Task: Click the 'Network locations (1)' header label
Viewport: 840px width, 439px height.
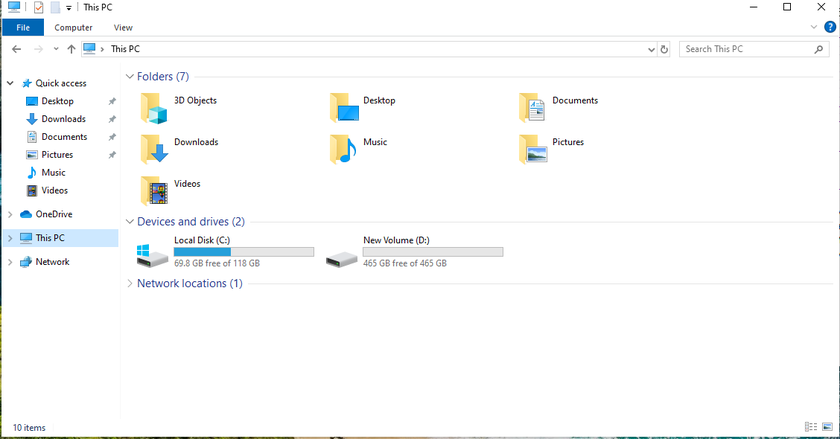Action: coord(190,284)
